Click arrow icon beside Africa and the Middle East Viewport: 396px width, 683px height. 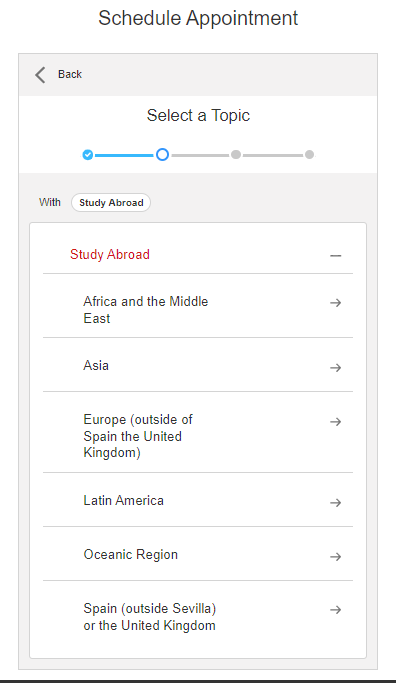335,303
